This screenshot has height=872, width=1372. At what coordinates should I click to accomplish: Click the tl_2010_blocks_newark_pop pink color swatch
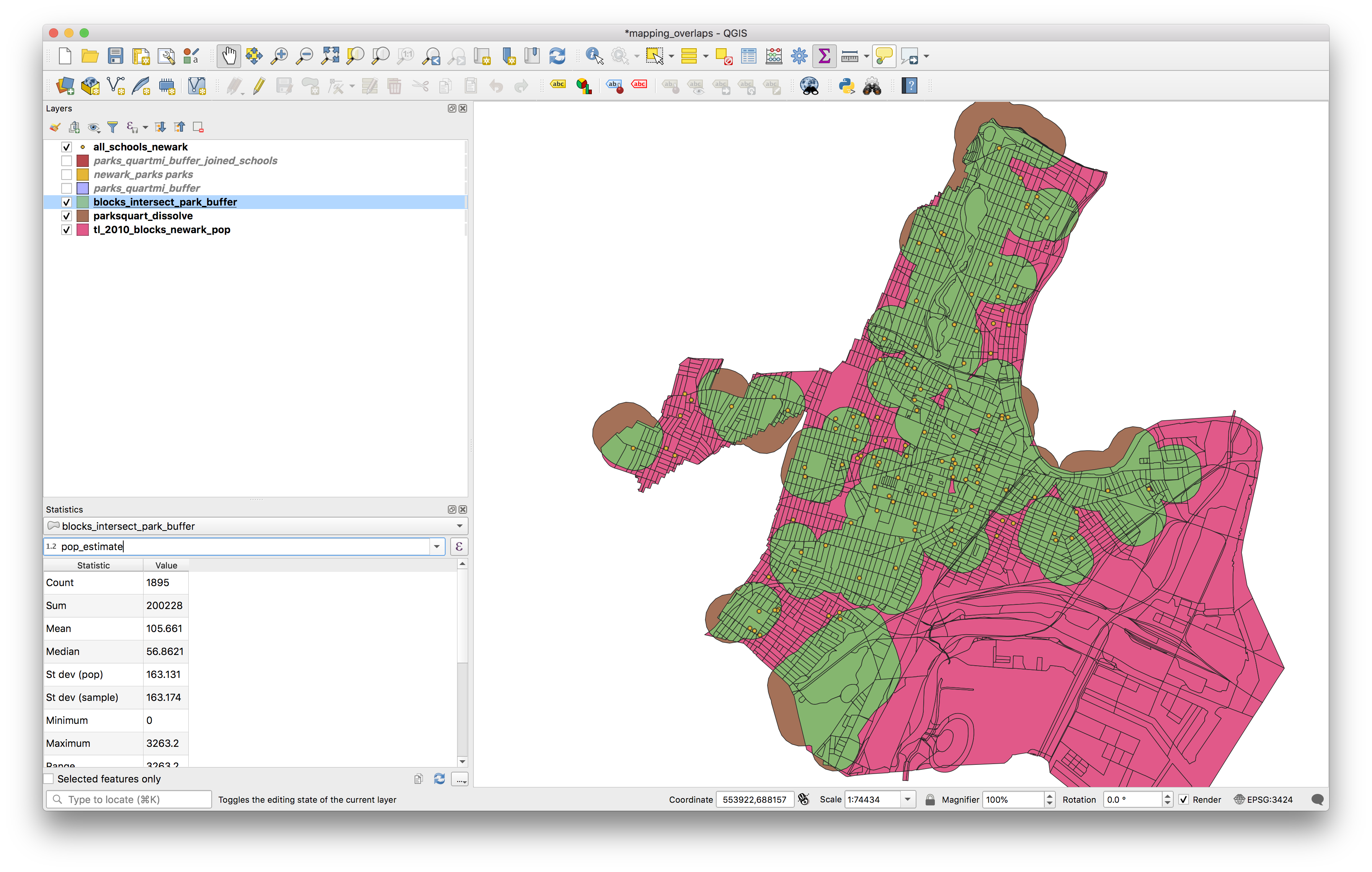pyautogui.click(x=83, y=230)
